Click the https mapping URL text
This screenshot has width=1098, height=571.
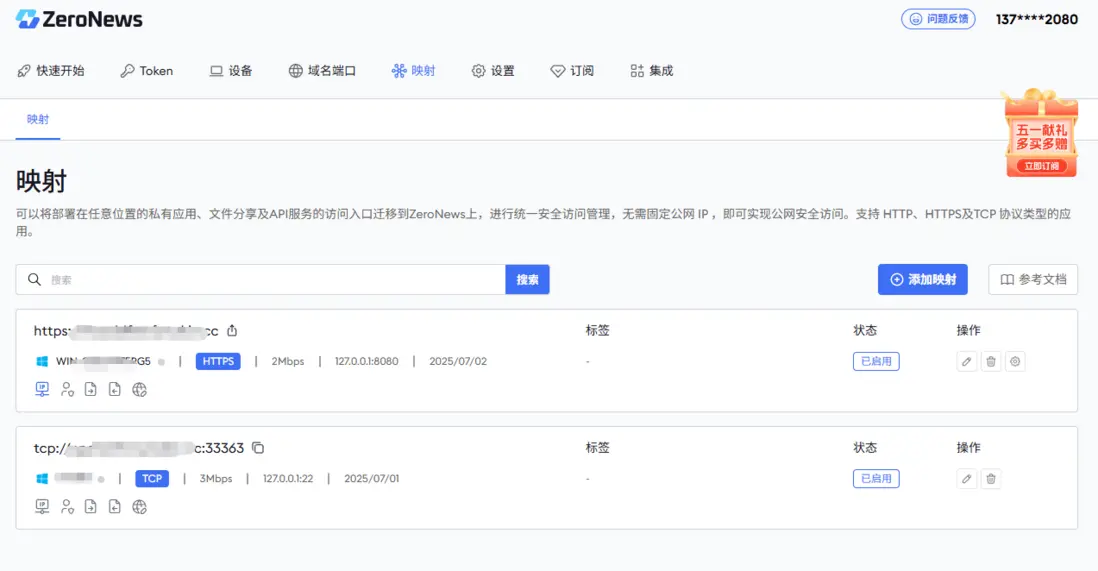126,331
